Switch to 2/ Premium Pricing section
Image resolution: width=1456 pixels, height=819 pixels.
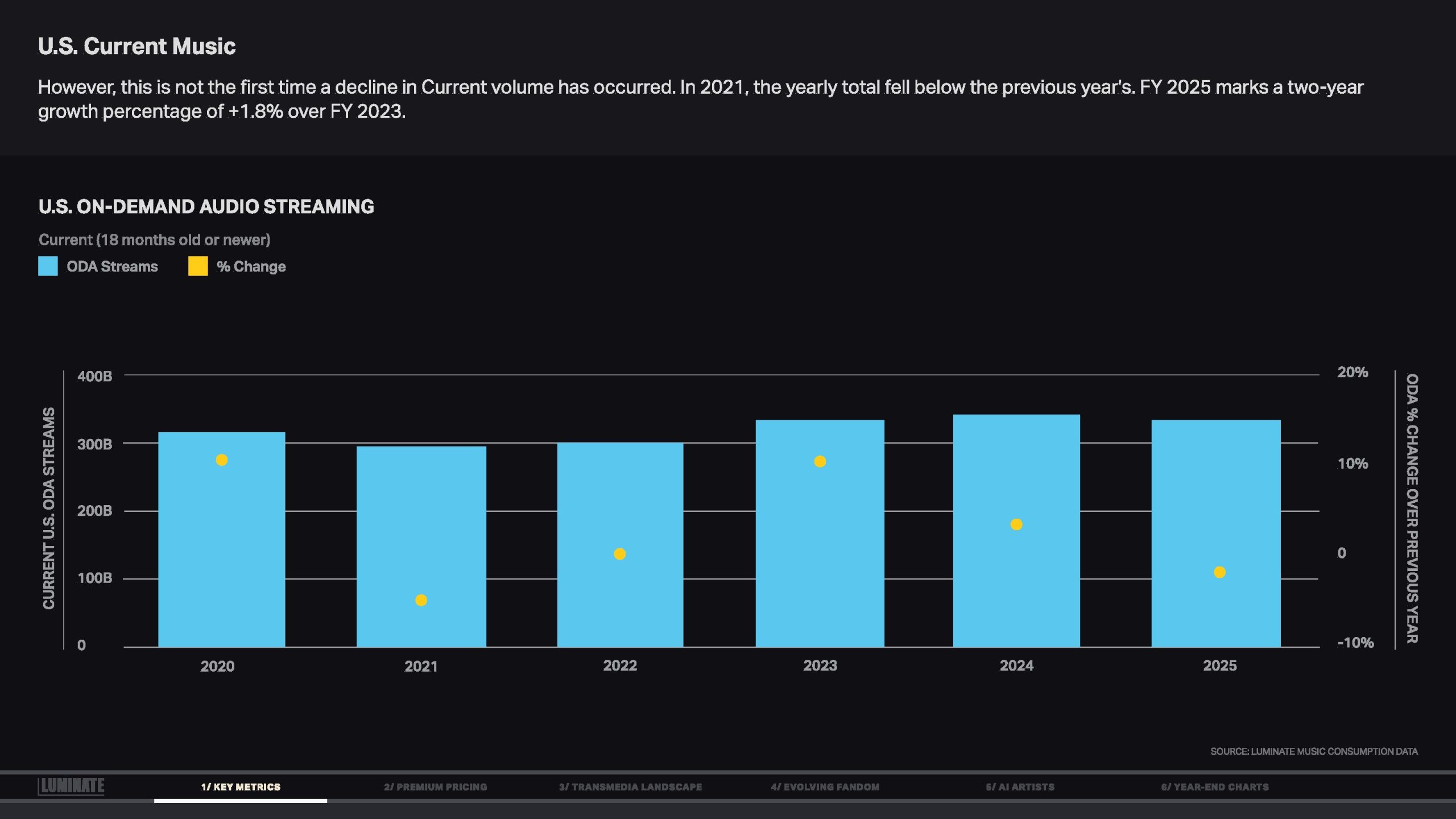[x=435, y=787]
